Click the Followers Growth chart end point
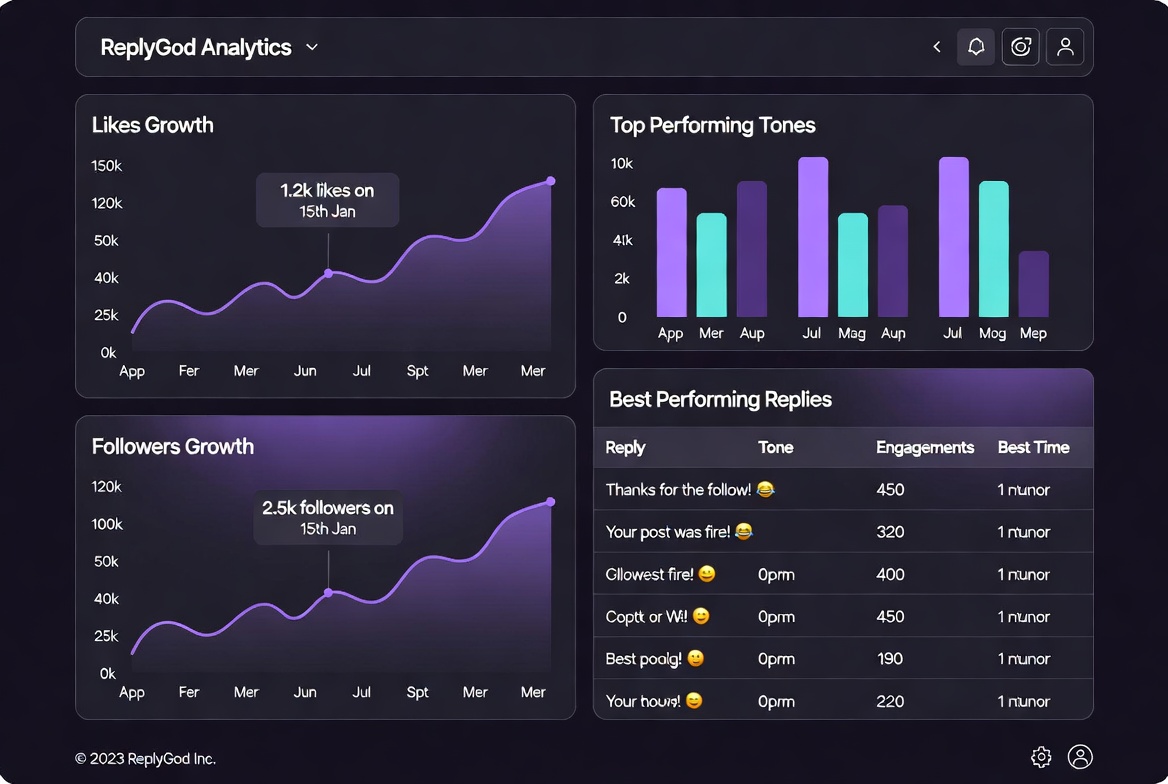 tap(550, 502)
